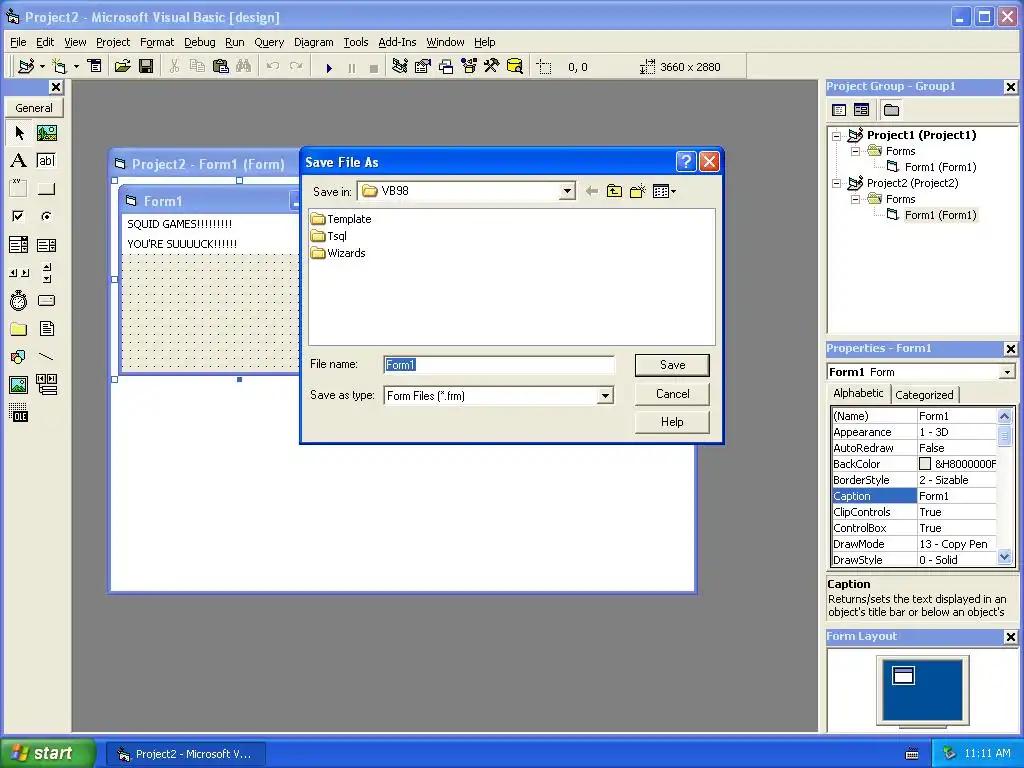Open the Properties Window toolbar icon

click(423, 66)
